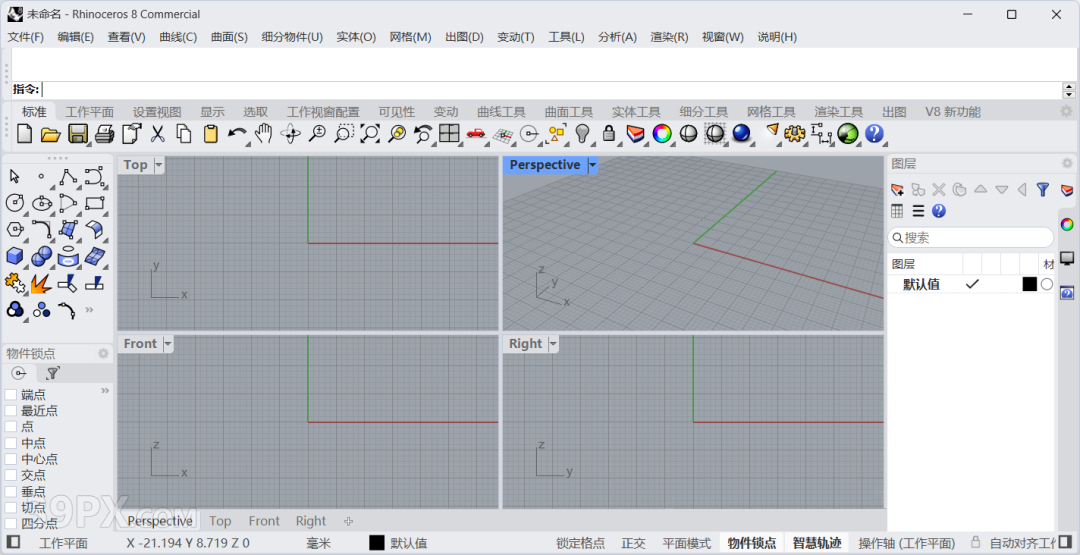Click the Save floppy disk icon
This screenshot has width=1080, height=555.
77,134
